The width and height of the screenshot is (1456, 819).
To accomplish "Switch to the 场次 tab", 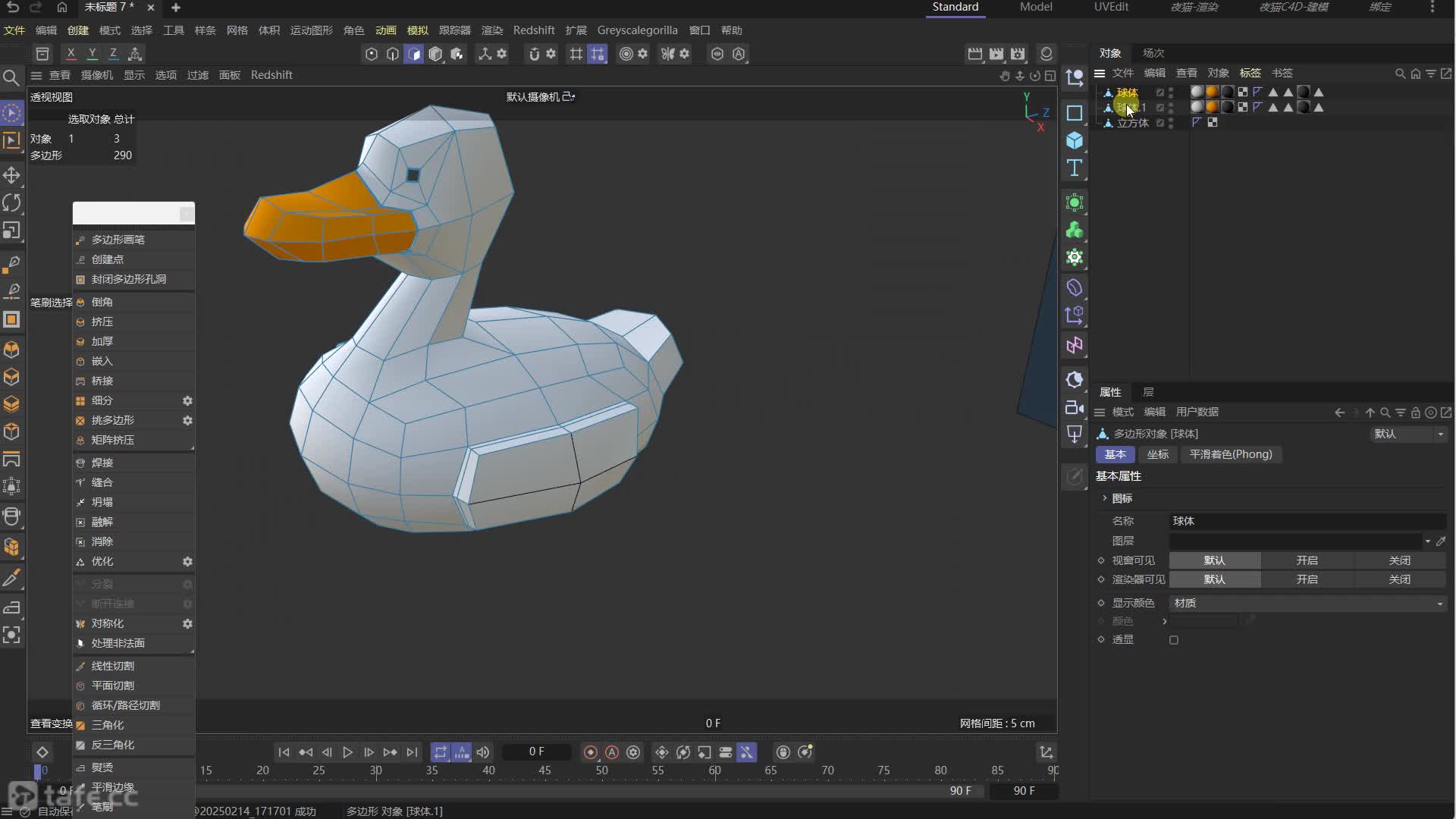I will (x=1153, y=53).
